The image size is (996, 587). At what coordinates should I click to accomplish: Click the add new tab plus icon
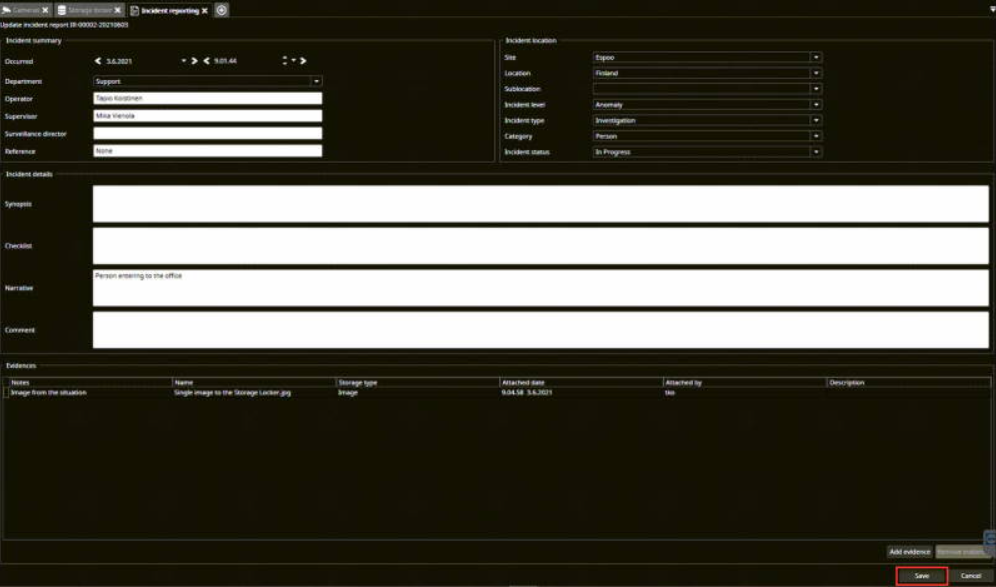pos(221,10)
